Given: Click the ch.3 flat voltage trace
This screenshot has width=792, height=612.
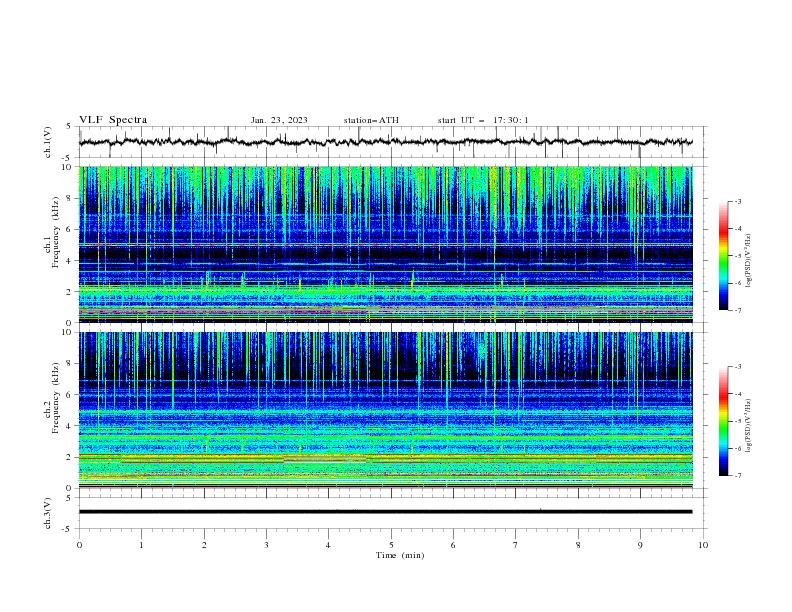Looking at the screenshot, I should (385, 512).
